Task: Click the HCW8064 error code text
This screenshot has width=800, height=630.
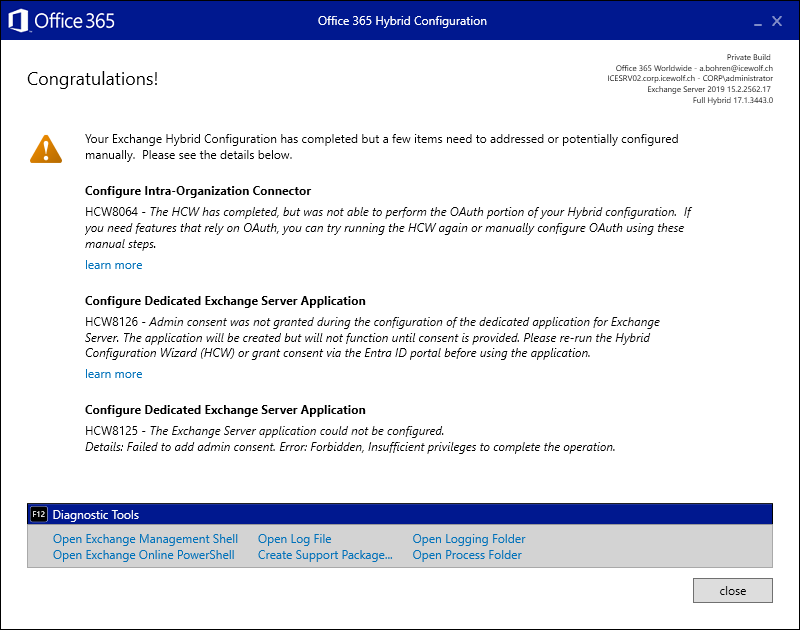Action: [x=111, y=212]
